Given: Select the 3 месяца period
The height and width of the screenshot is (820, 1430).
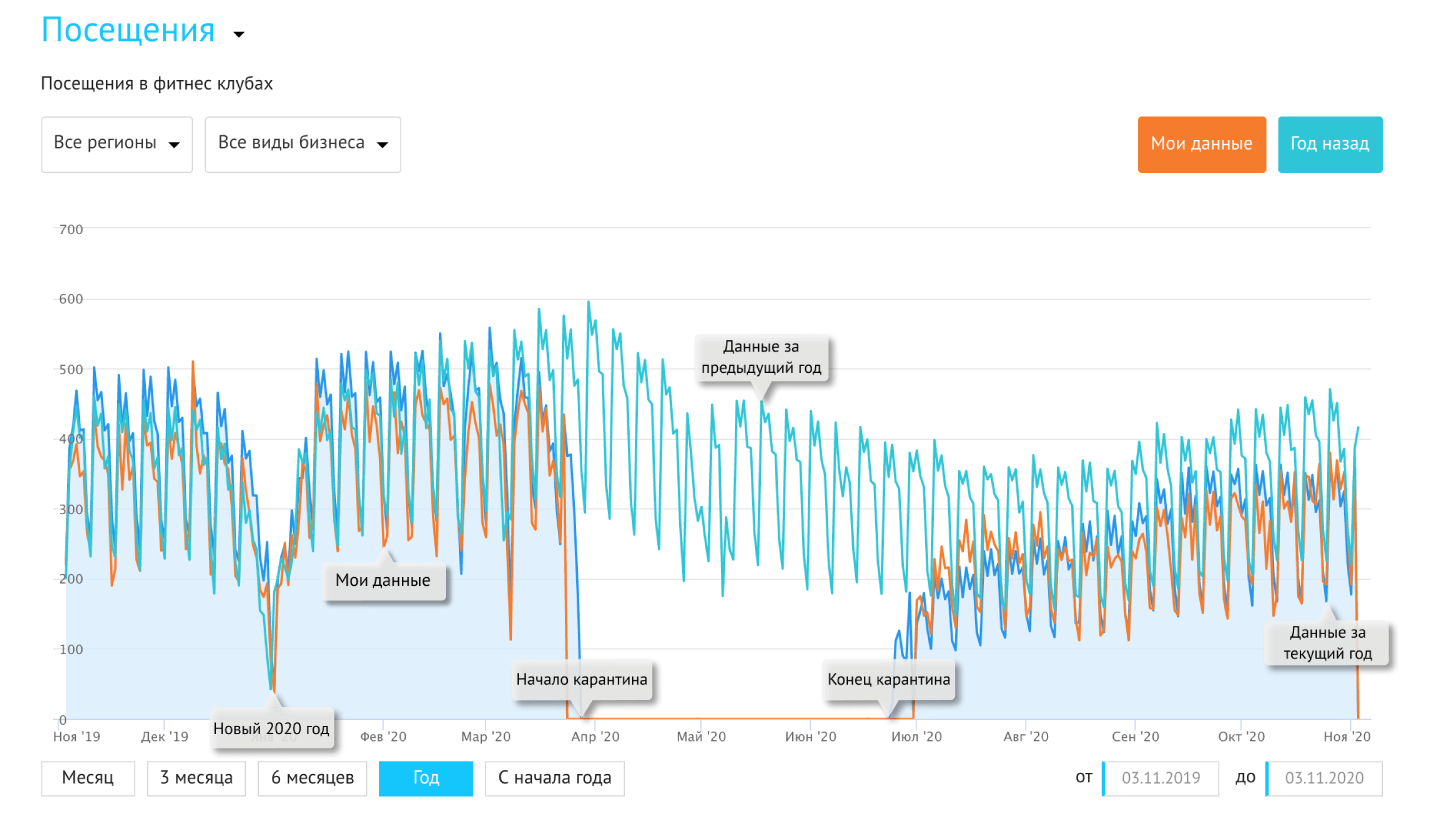Looking at the screenshot, I should [x=196, y=778].
